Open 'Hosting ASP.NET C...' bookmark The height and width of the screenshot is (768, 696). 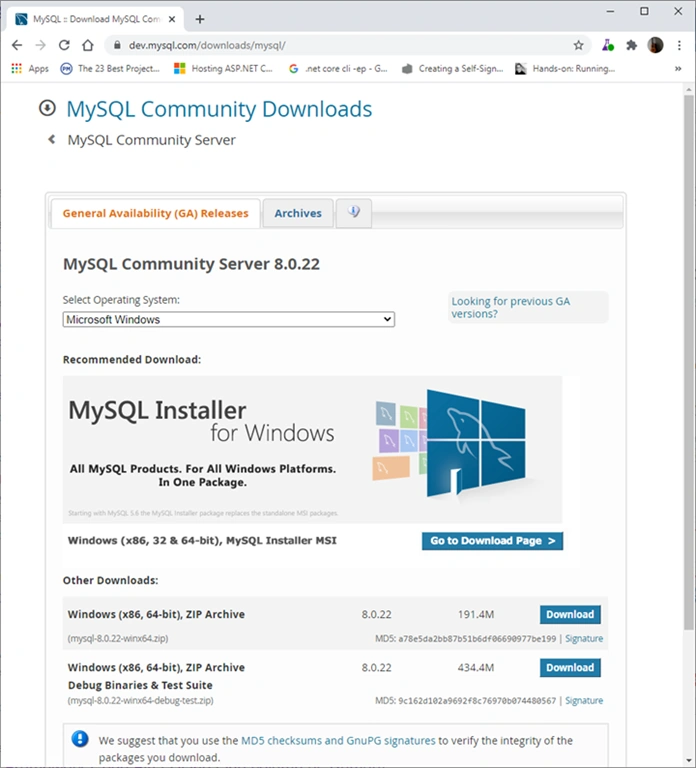[223, 69]
